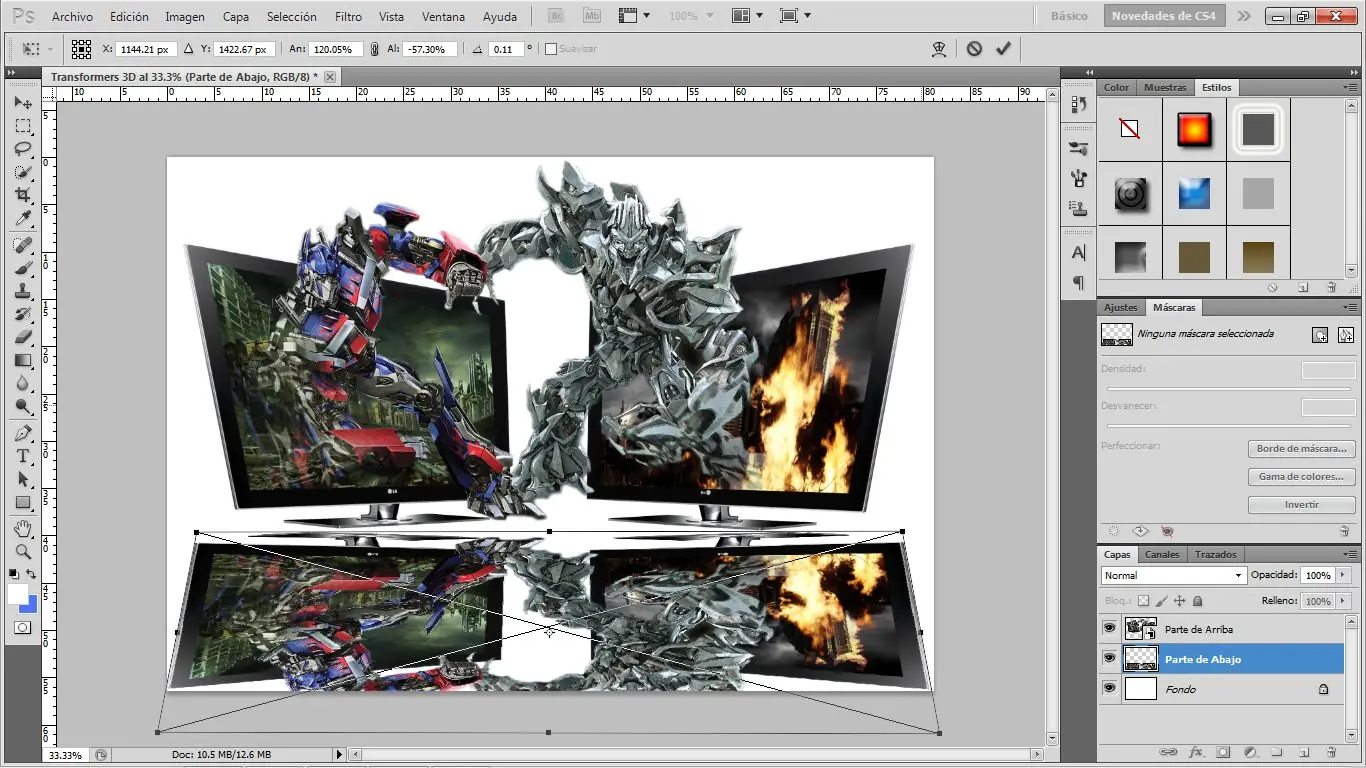Viewport: 1366px width, 768px height.
Task: Hide the Fondo layer
Action: pos(1109,688)
